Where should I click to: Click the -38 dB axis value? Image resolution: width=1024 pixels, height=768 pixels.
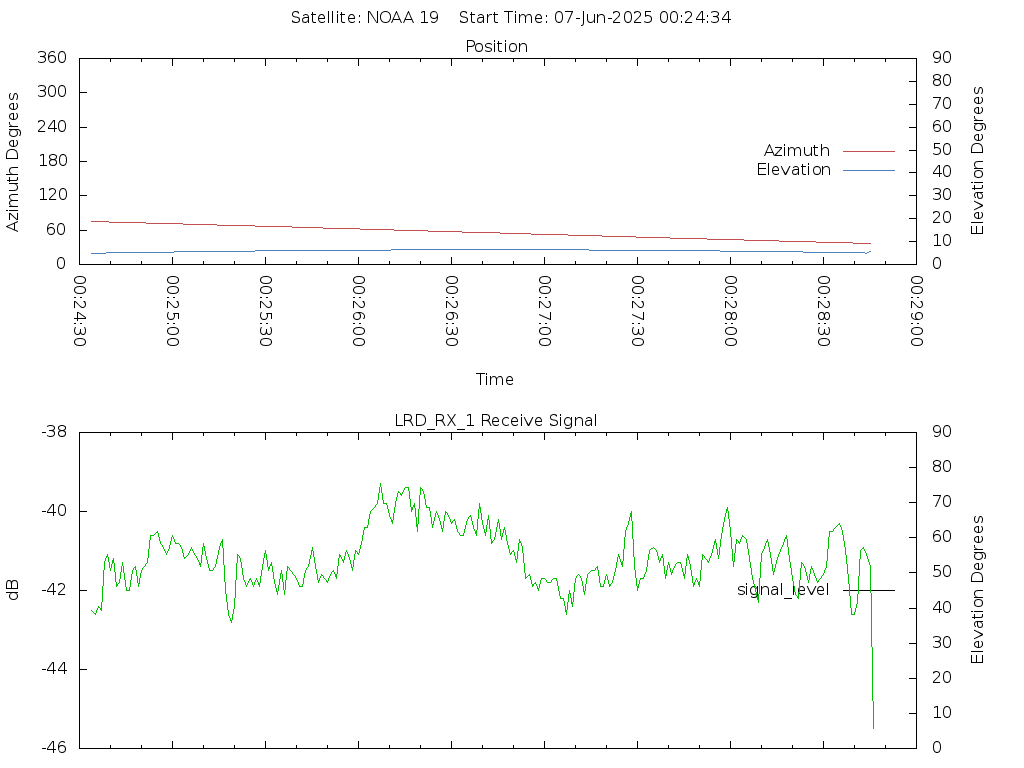coord(54,432)
